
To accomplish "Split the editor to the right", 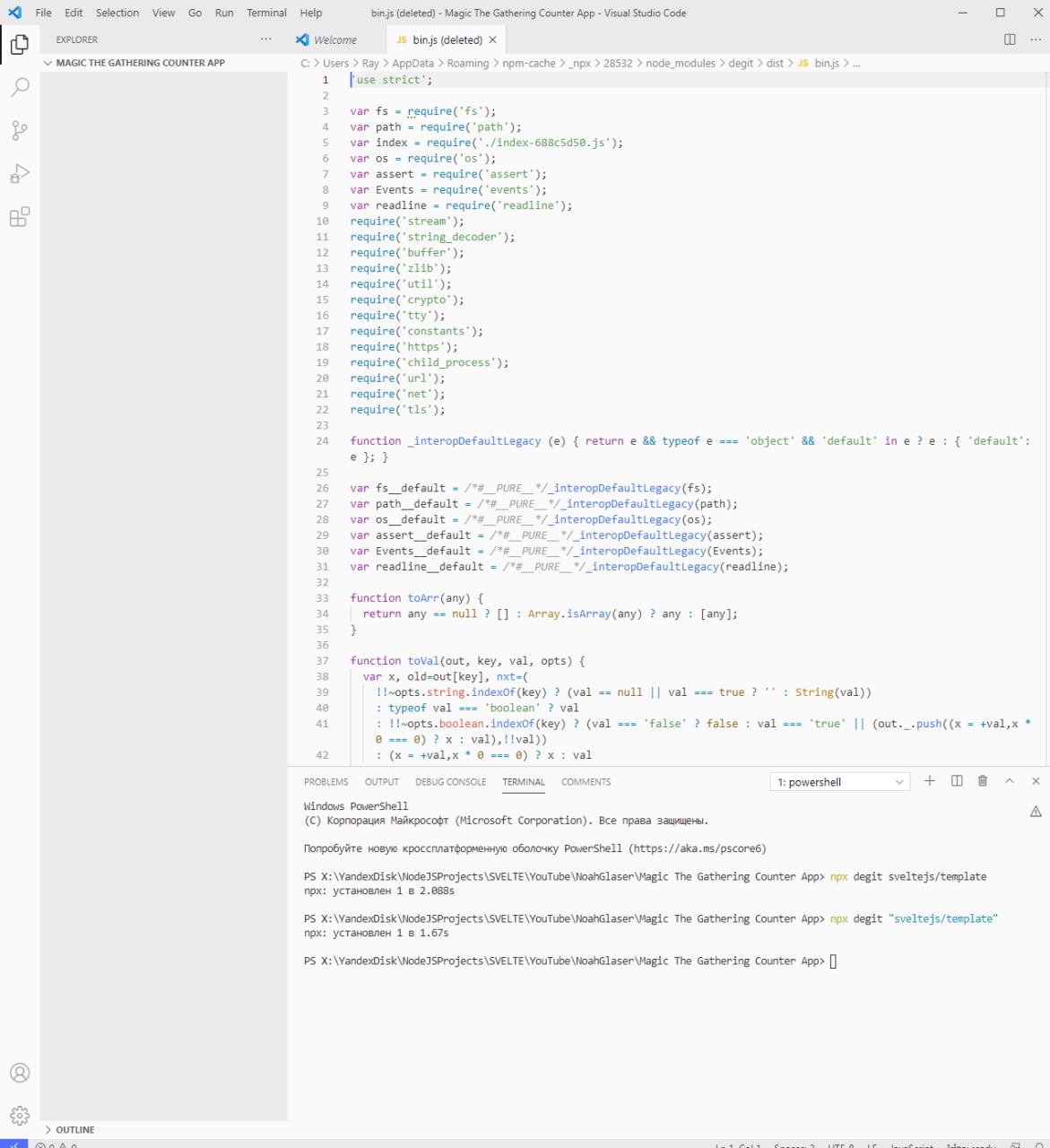I will pyautogui.click(x=1010, y=39).
